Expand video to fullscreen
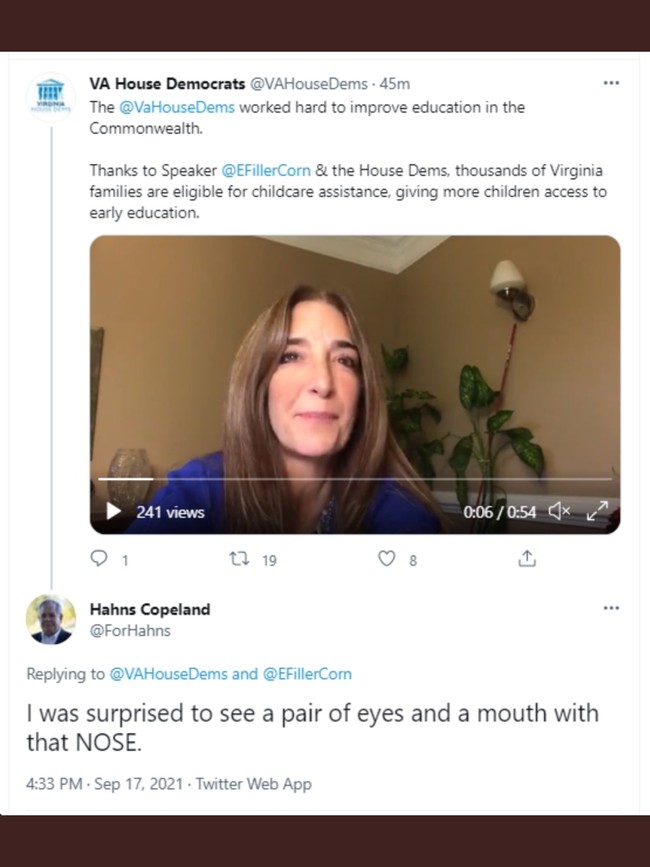The image size is (650, 867). (597, 512)
